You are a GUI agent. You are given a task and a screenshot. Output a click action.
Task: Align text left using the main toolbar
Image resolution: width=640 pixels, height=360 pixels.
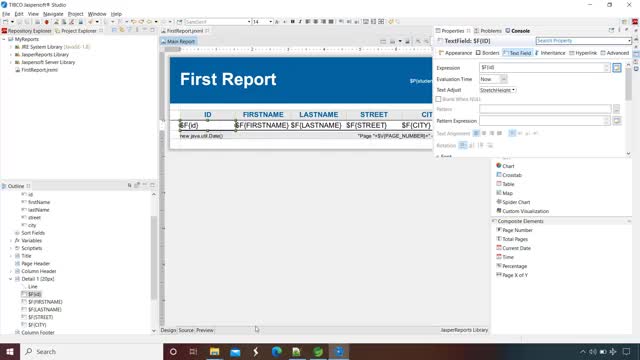tap(308, 22)
